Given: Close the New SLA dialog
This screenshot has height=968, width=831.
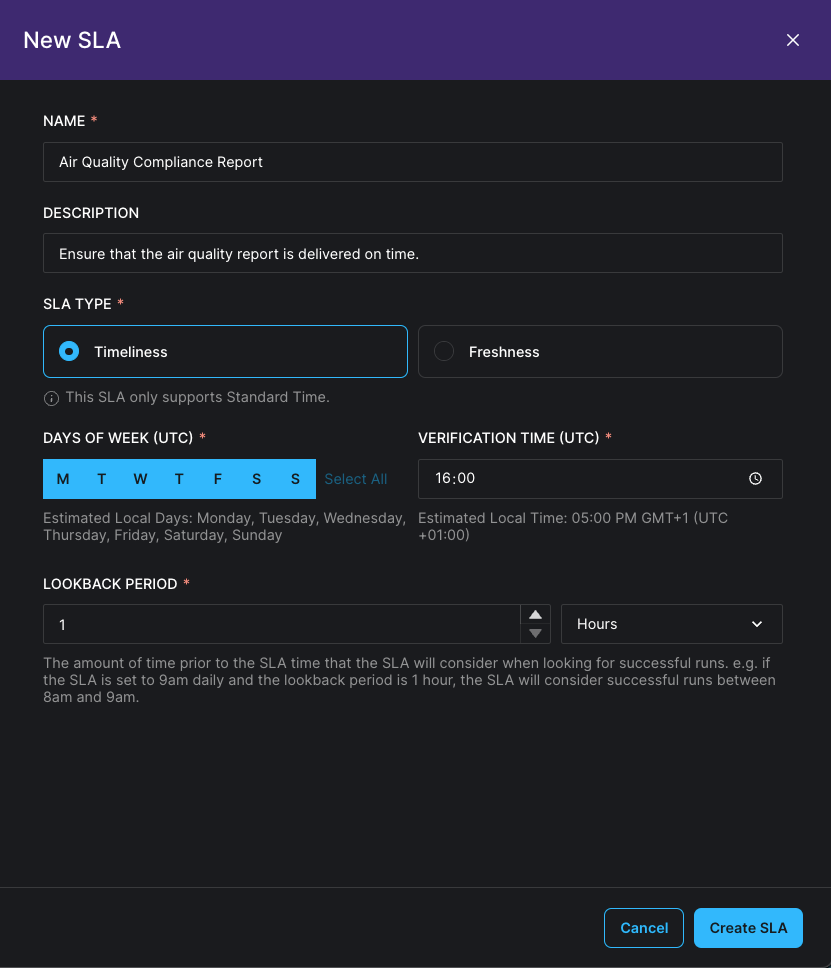Looking at the screenshot, I should coord(793,40).
